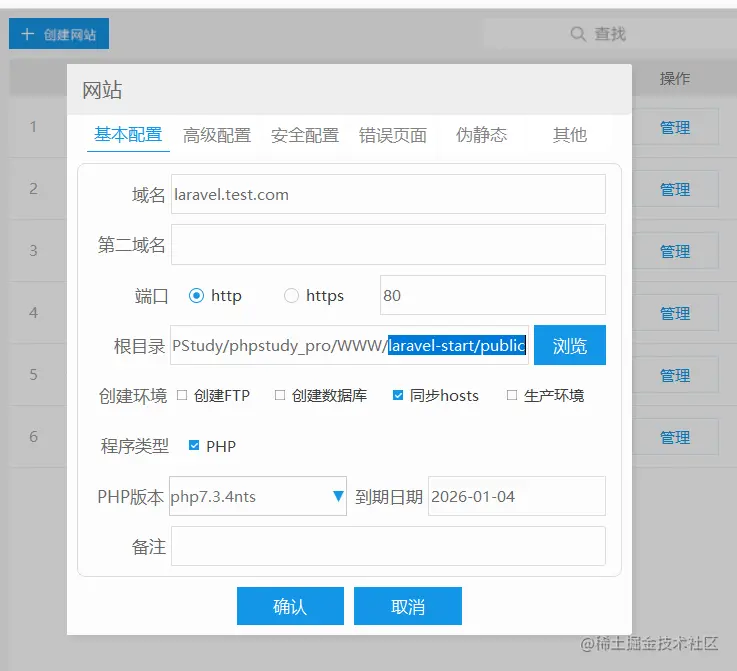Image resolution: width=737 pixels, height=671 pixels.
Task: Click the 确认 confirm button
Action: [290, 606]
